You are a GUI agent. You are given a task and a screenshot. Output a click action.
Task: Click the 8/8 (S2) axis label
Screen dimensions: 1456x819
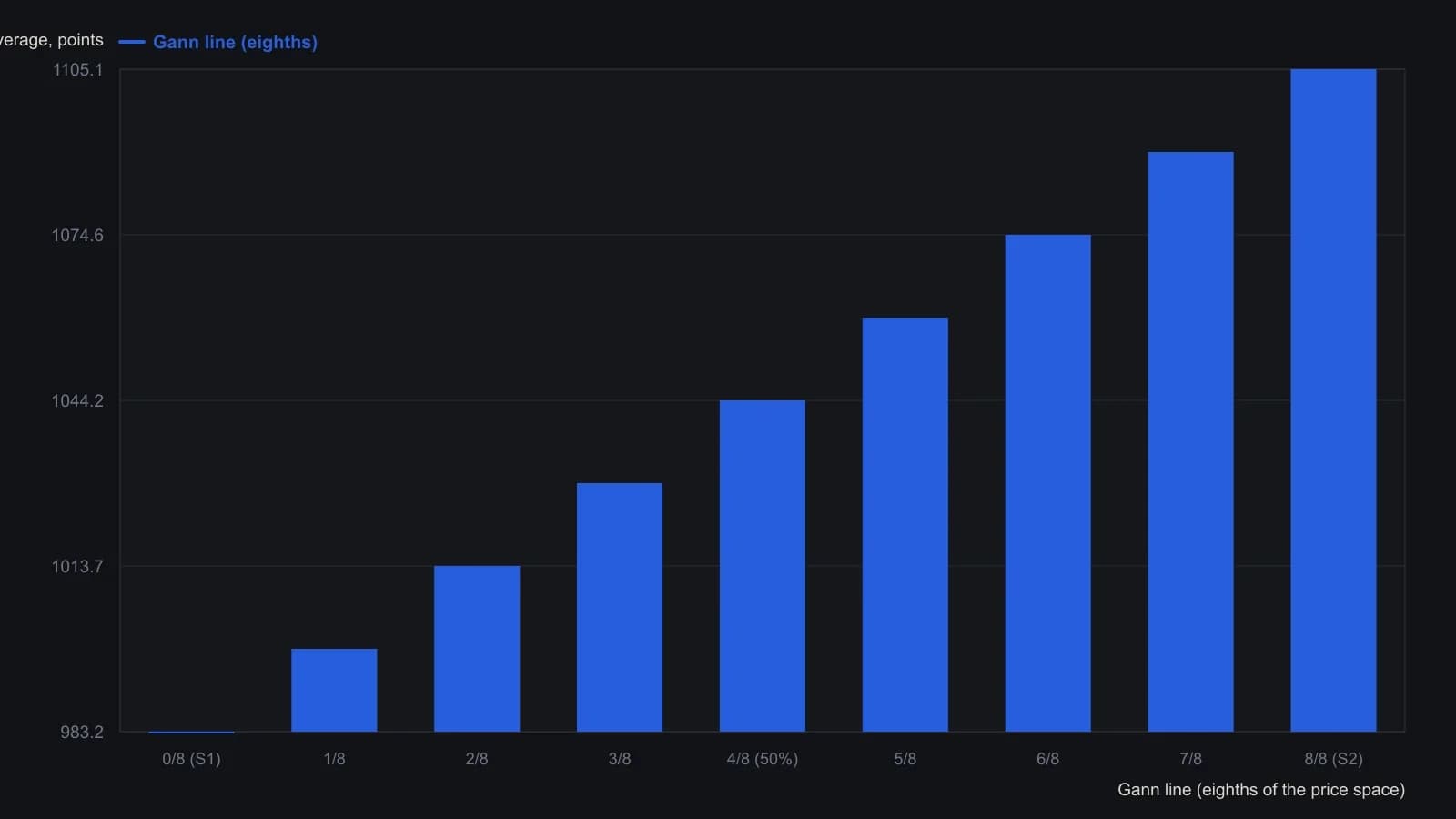[x=1334, y=759]
